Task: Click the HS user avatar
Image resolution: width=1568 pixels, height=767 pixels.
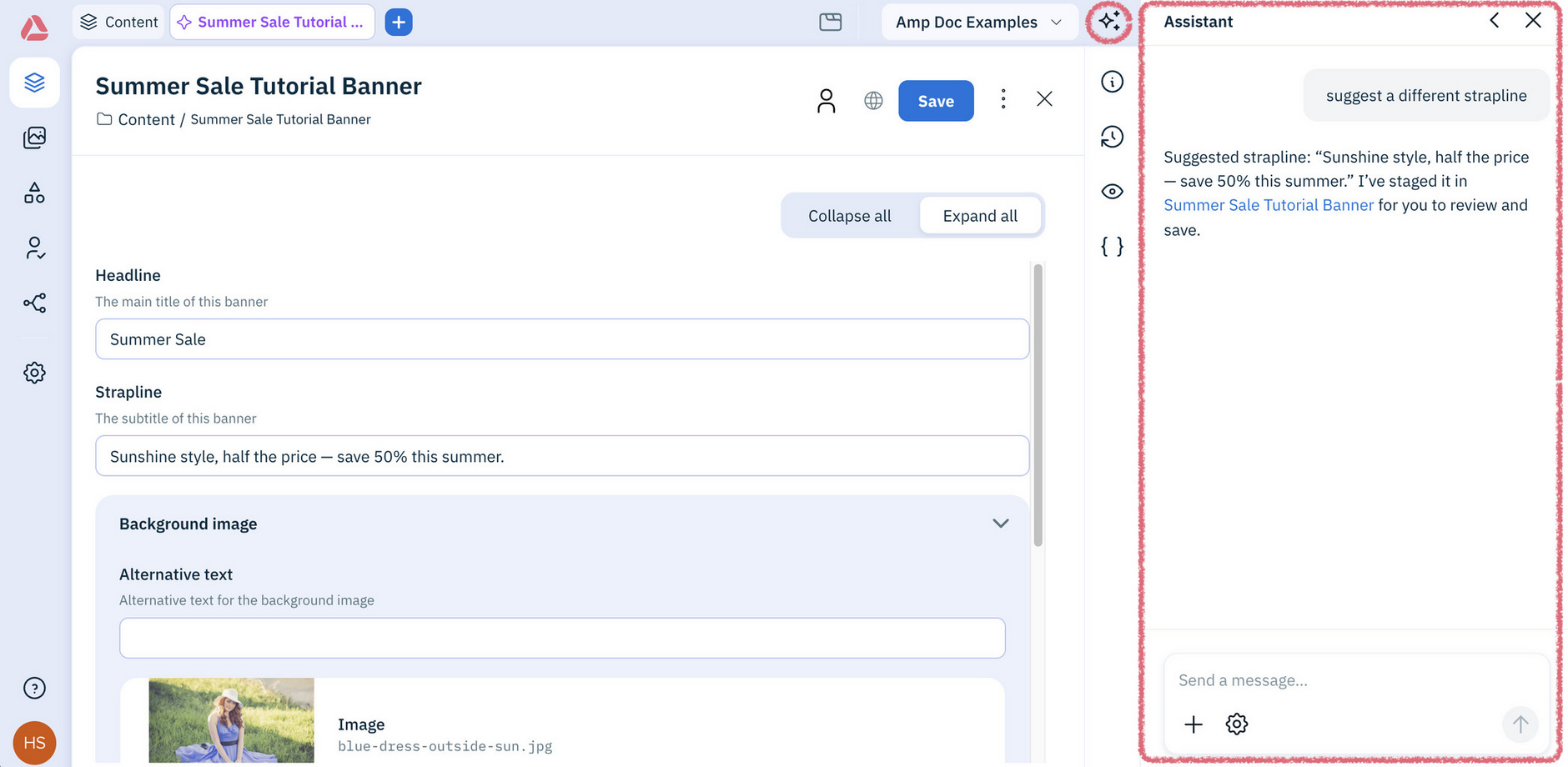Action: tap(34, 742)
